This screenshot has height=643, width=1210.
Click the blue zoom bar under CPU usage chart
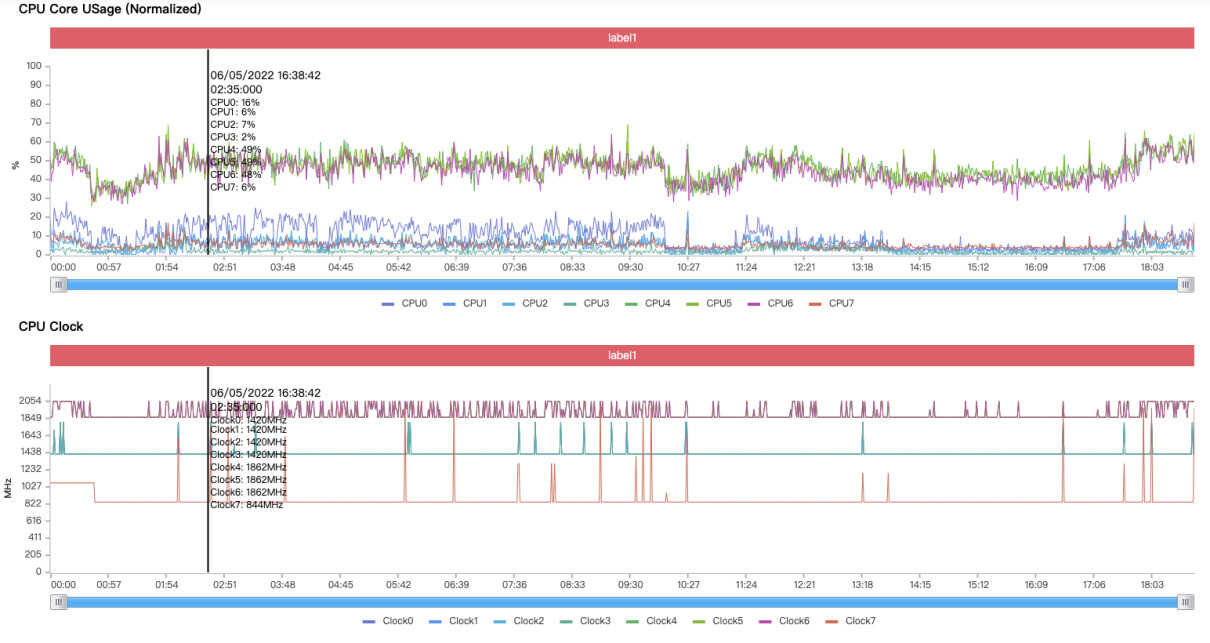point(622,284)
